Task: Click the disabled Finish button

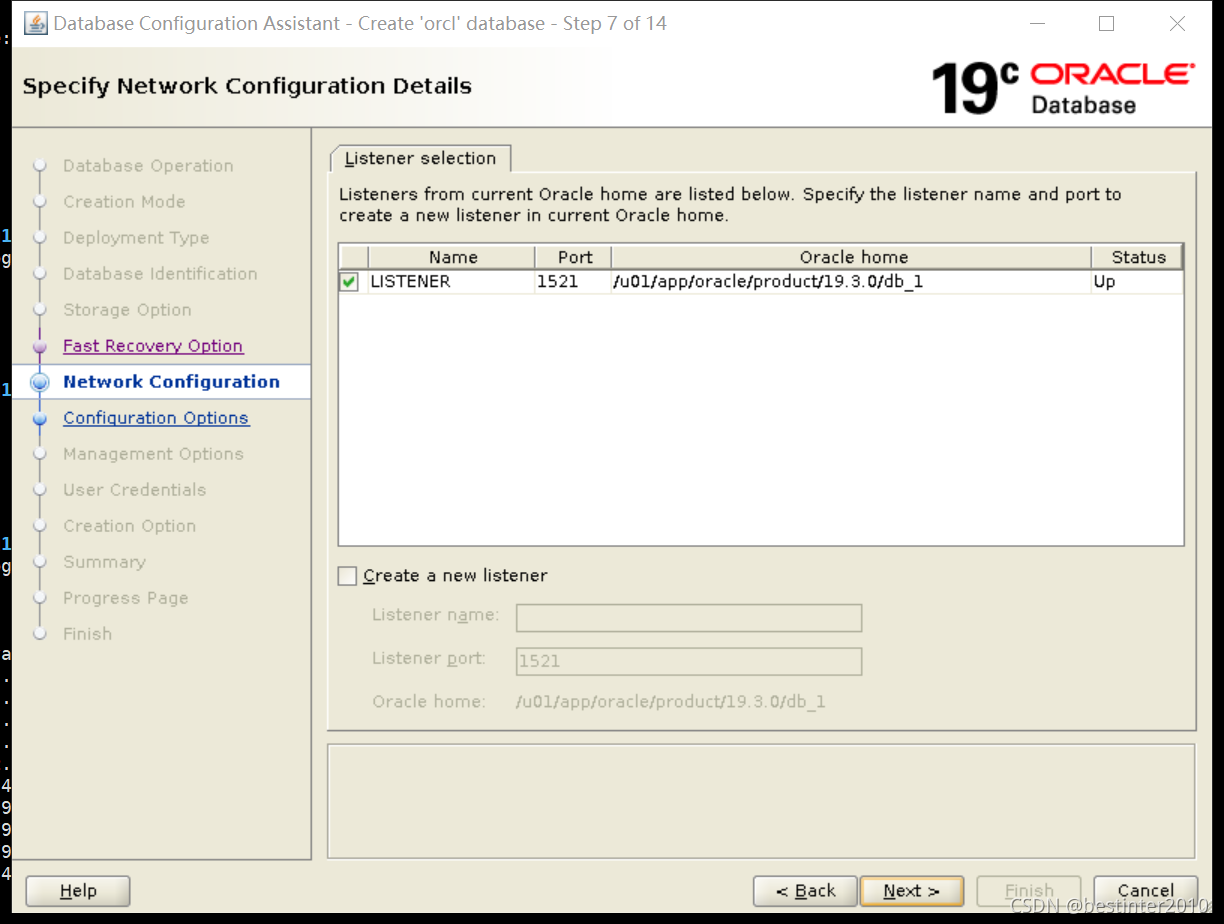Action: coord(1029,891)
